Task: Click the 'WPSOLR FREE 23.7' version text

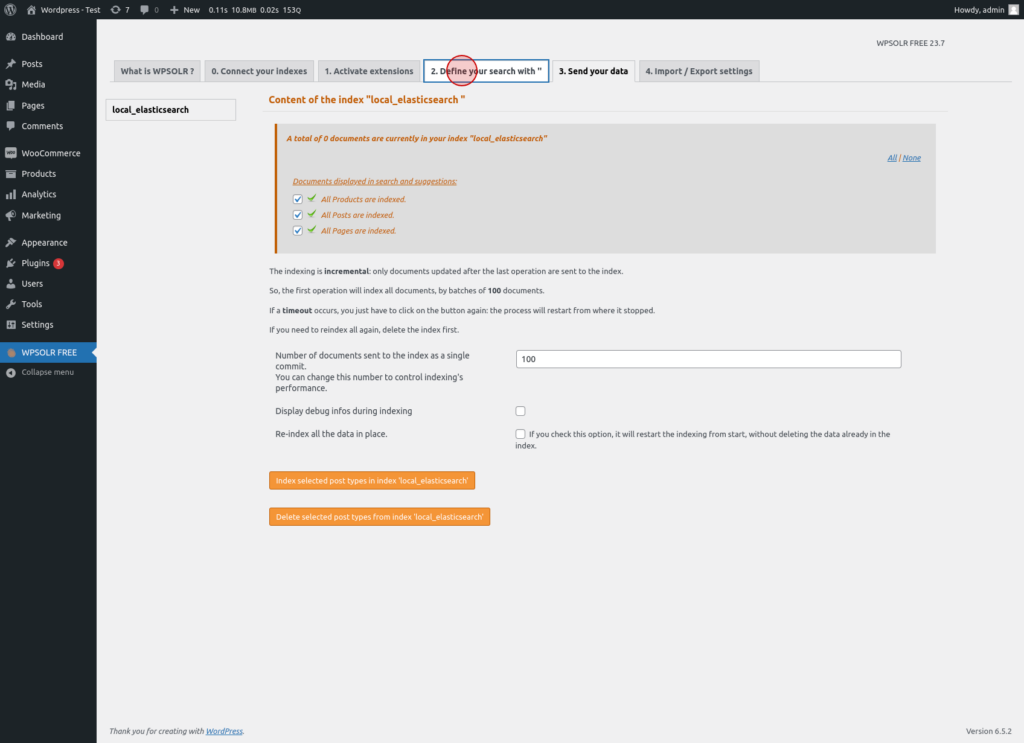Action: 910,43
